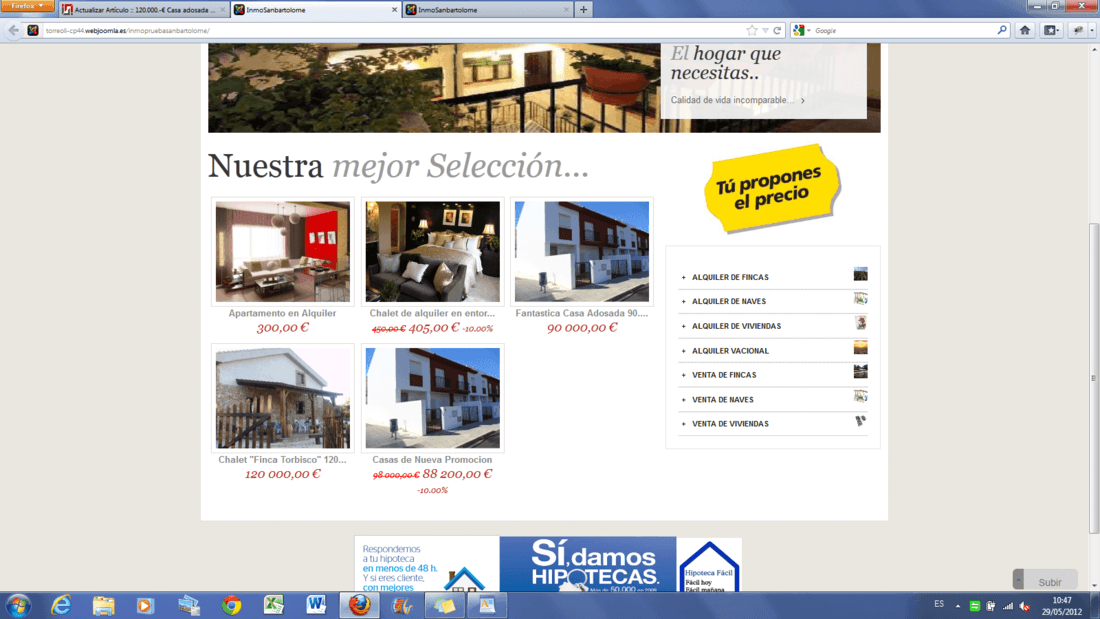The height and width of the screenshot is (619, 1100).
Task: Click the Venta de Viviendas thumbnail icon
Action: click(860, 421)
